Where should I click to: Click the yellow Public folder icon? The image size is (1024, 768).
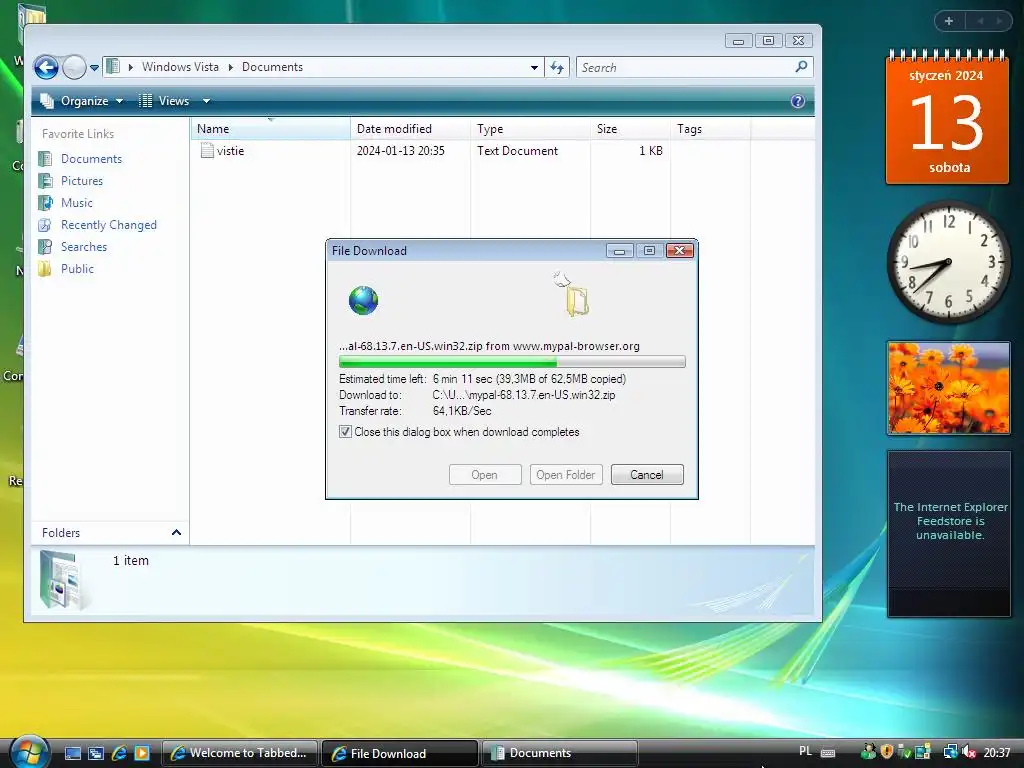click(x=45, y=269)
